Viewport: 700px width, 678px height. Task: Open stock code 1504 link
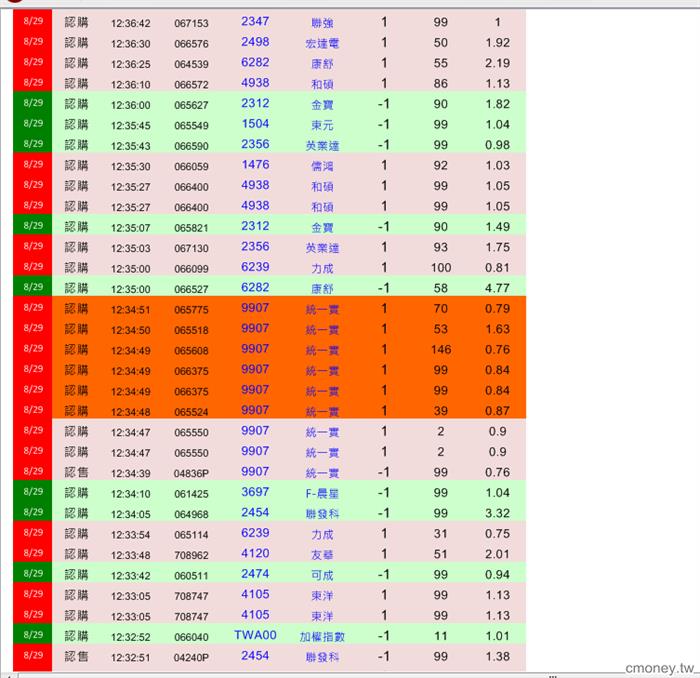(x=255, y=124)
